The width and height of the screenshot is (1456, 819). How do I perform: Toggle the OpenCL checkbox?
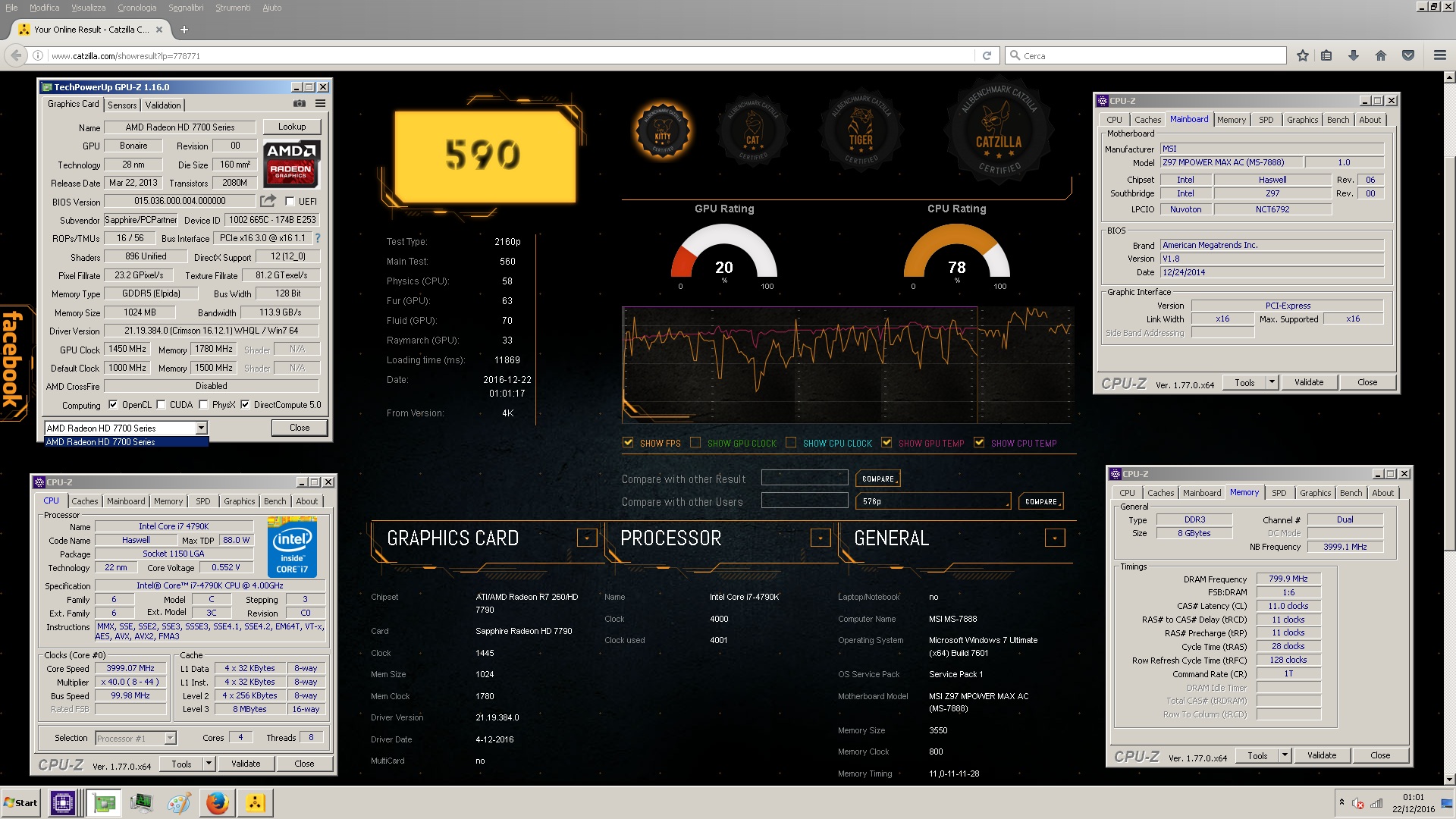(x=113, y=405)
